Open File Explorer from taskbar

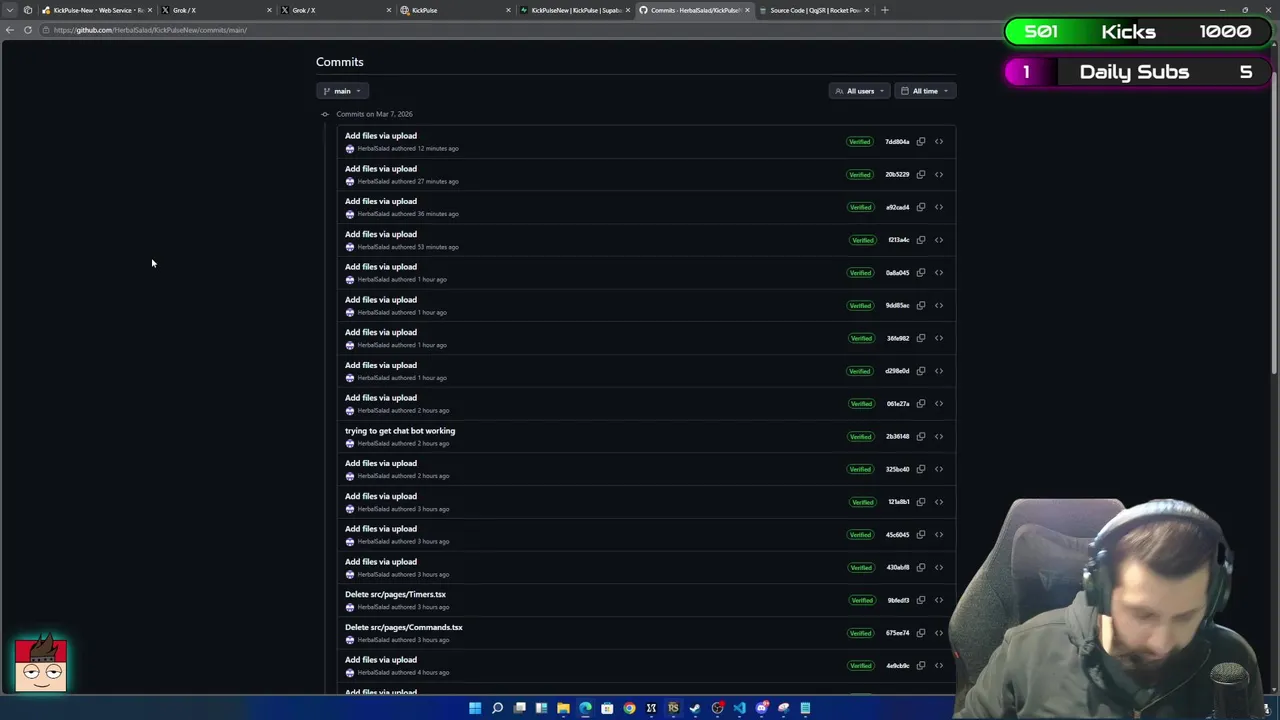563,708
